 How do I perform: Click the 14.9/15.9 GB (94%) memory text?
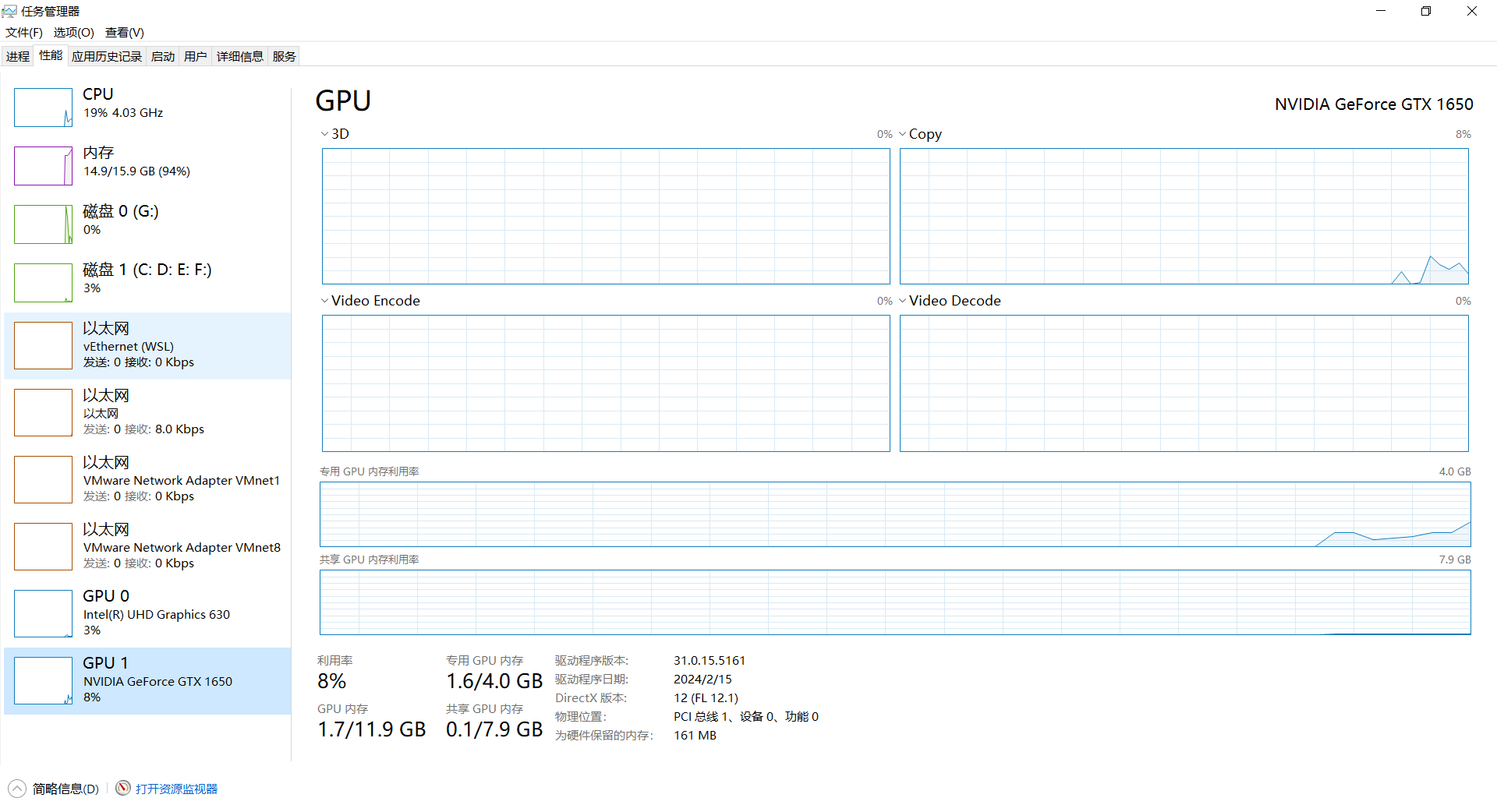click(136, 171)
